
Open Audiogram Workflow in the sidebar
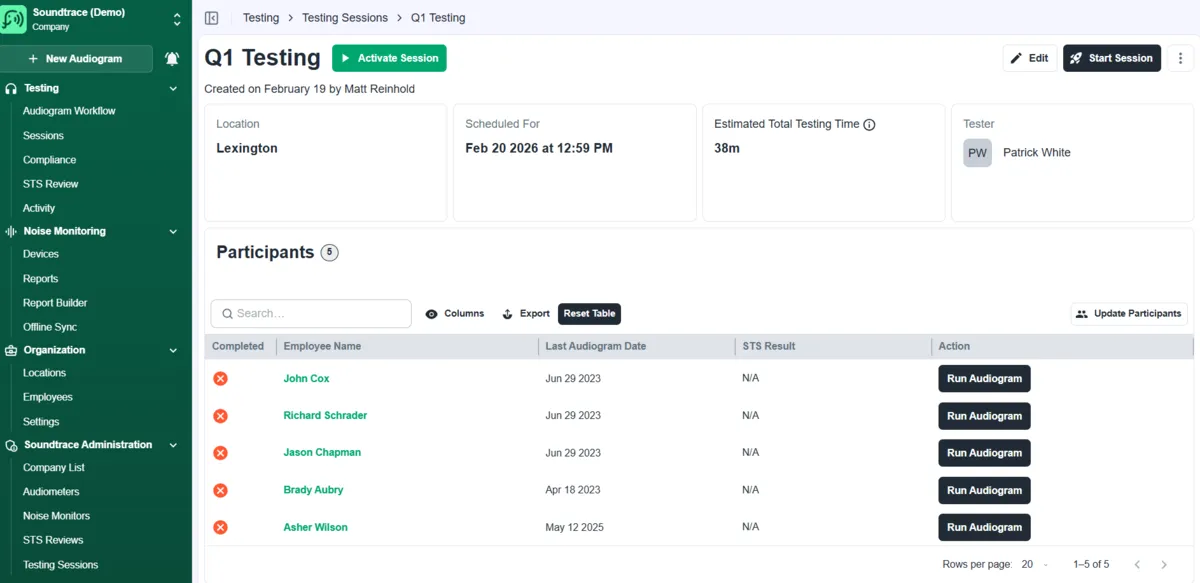coord(69,111)
